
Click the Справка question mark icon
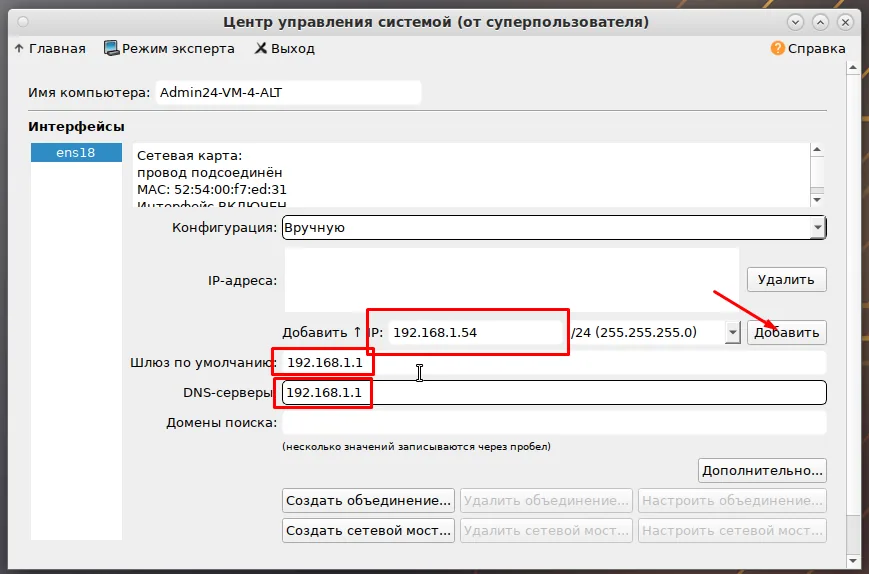[778, 48]
